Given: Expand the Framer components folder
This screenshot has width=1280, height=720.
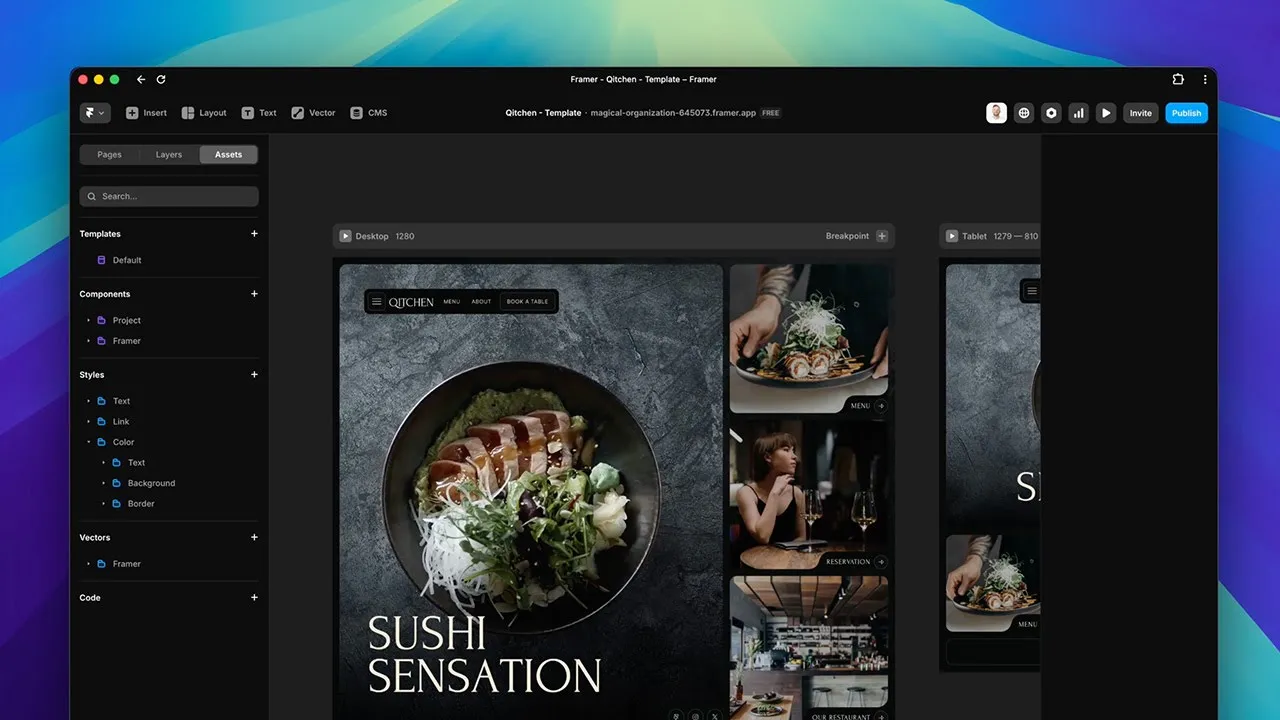Looking at the screenshot, I should pyautogui.click(x=88, y=341).
